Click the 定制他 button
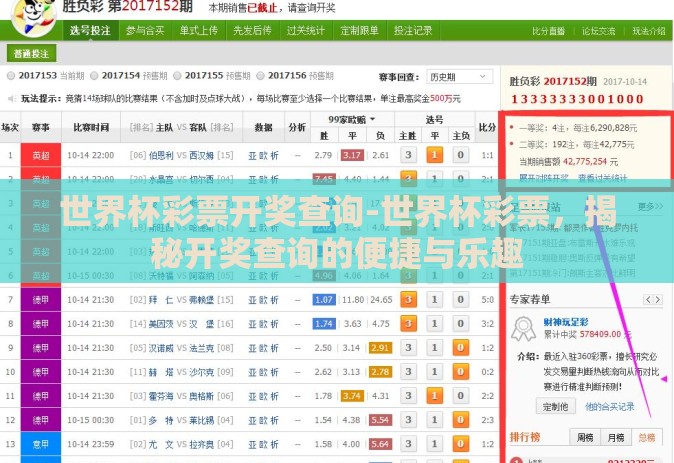This screenshot has height=463, width=674. pos(555,406)
